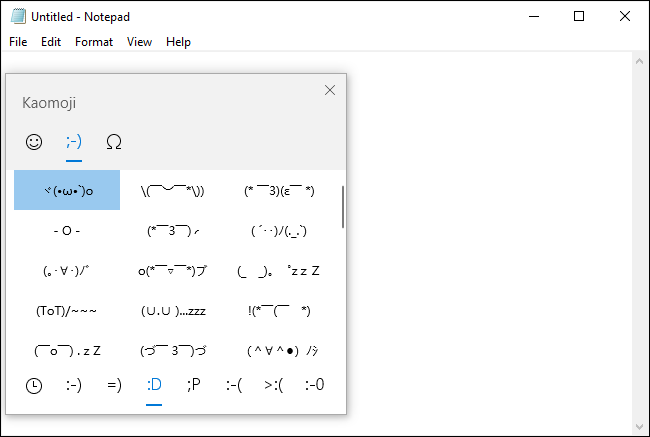The height and width of the screenshot is (437, 650).
Task: Choose the ;P playful category
Action: (x=193, y=385)
